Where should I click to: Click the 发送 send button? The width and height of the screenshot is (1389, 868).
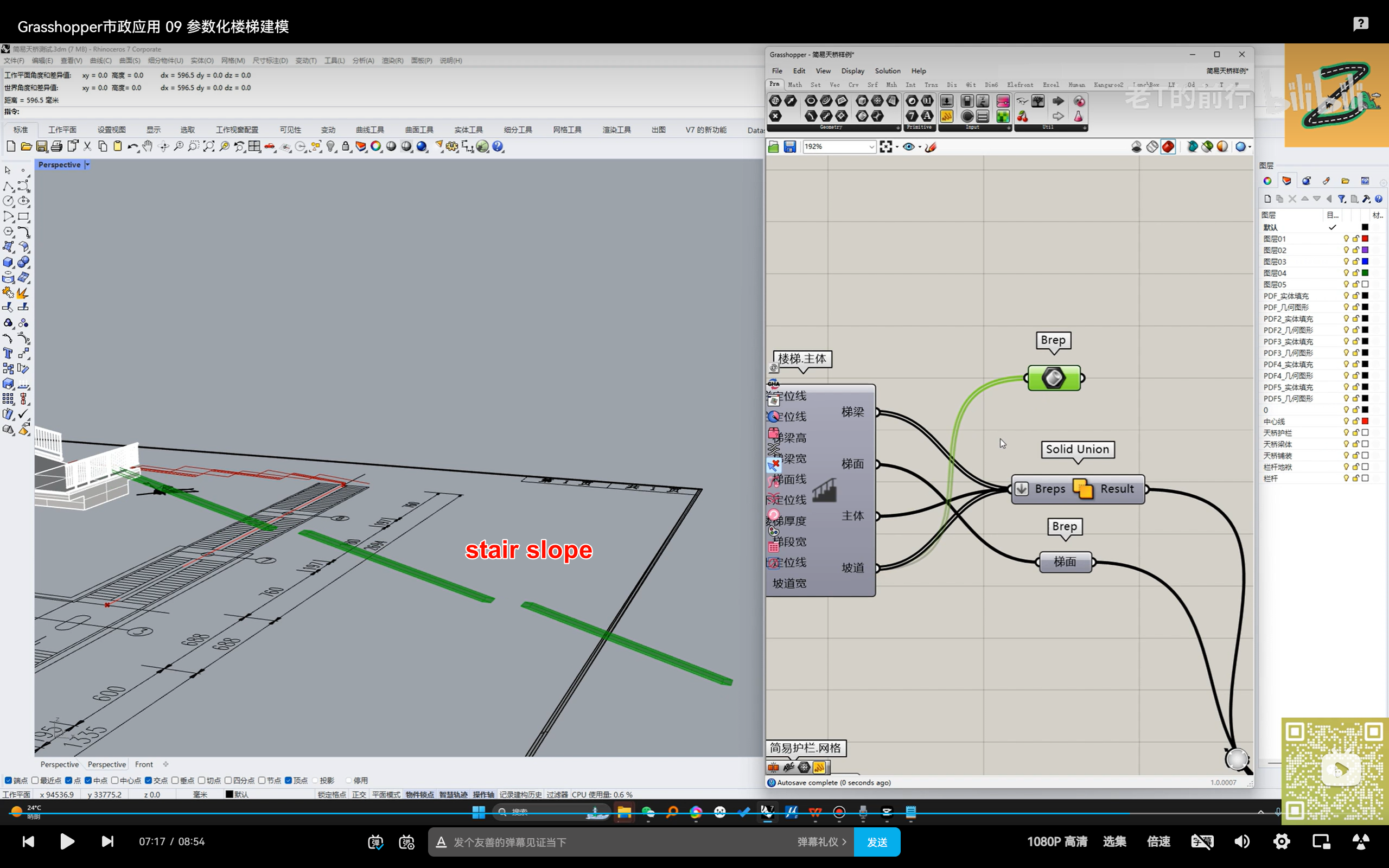pos(876,841)
